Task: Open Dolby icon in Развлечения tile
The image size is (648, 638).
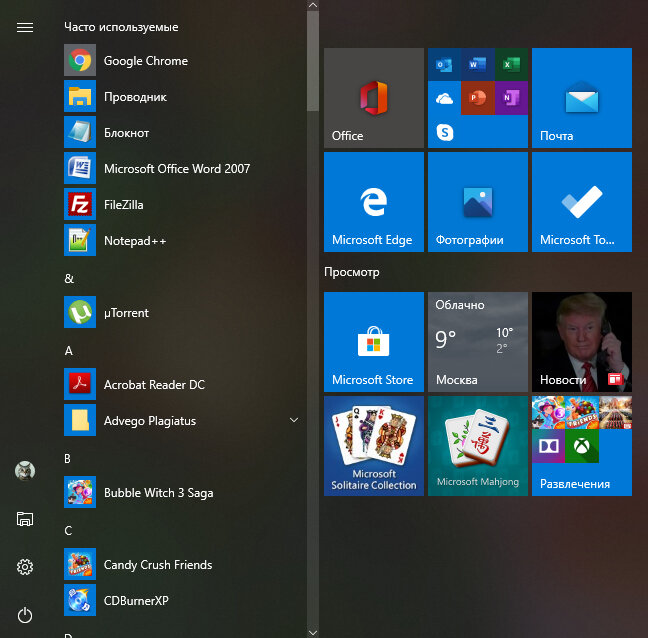Action: coord(548,446)
